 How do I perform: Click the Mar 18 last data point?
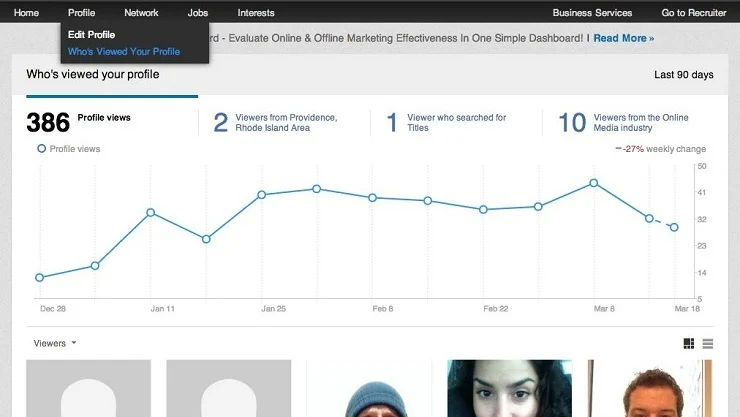point(674,227)
